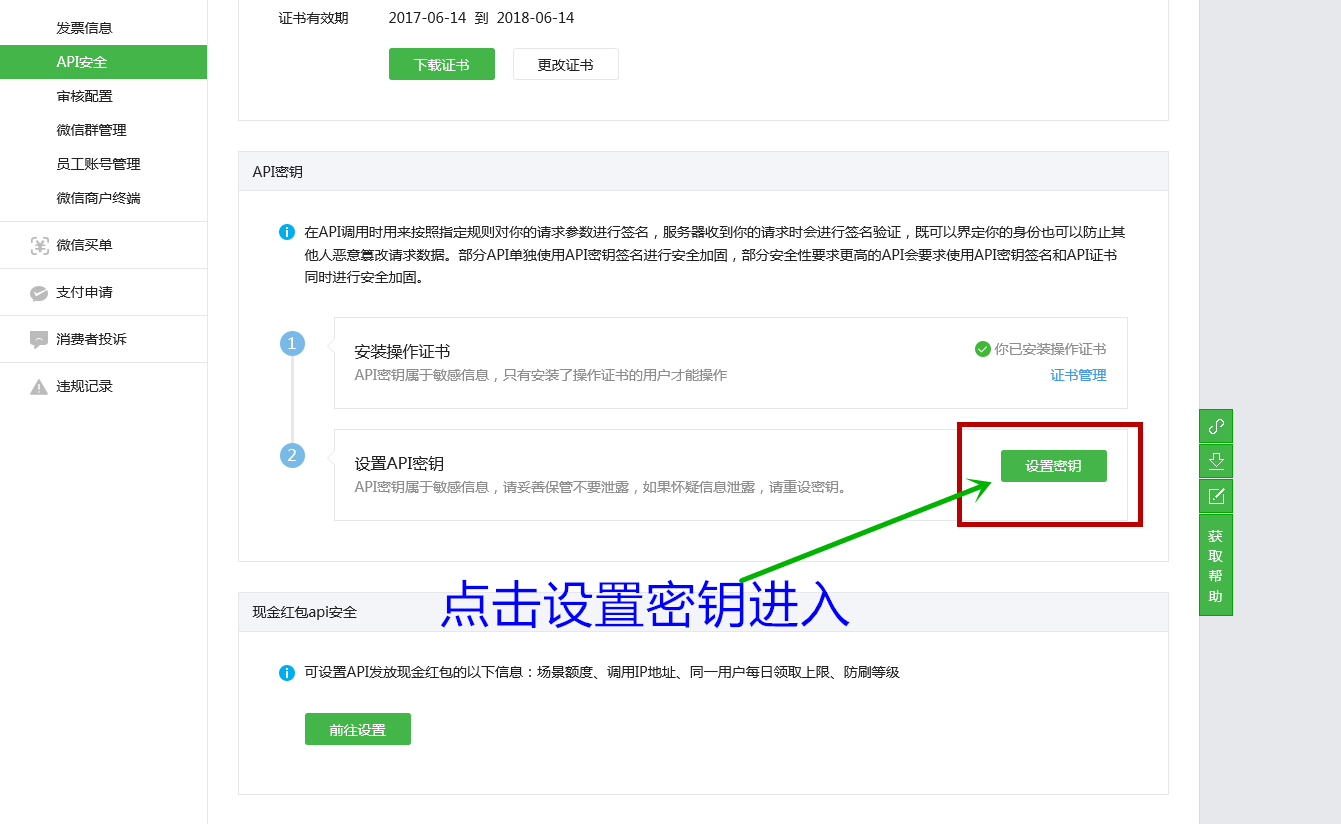Click the 支付申请 checkmark icon
This screenshot has height=824, width=1341.
[39, 293]
